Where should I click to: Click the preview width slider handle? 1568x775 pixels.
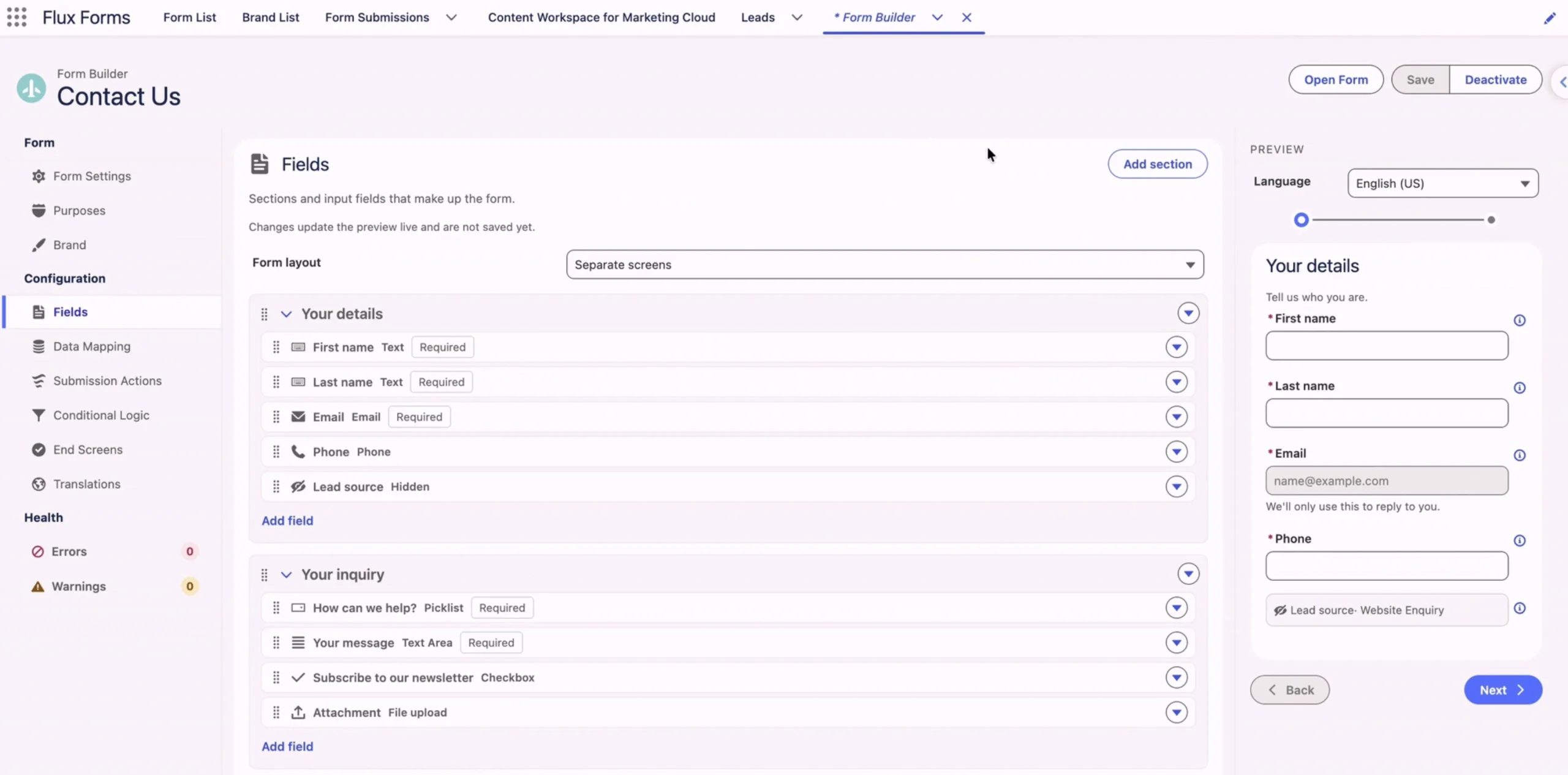[1301, 219]
